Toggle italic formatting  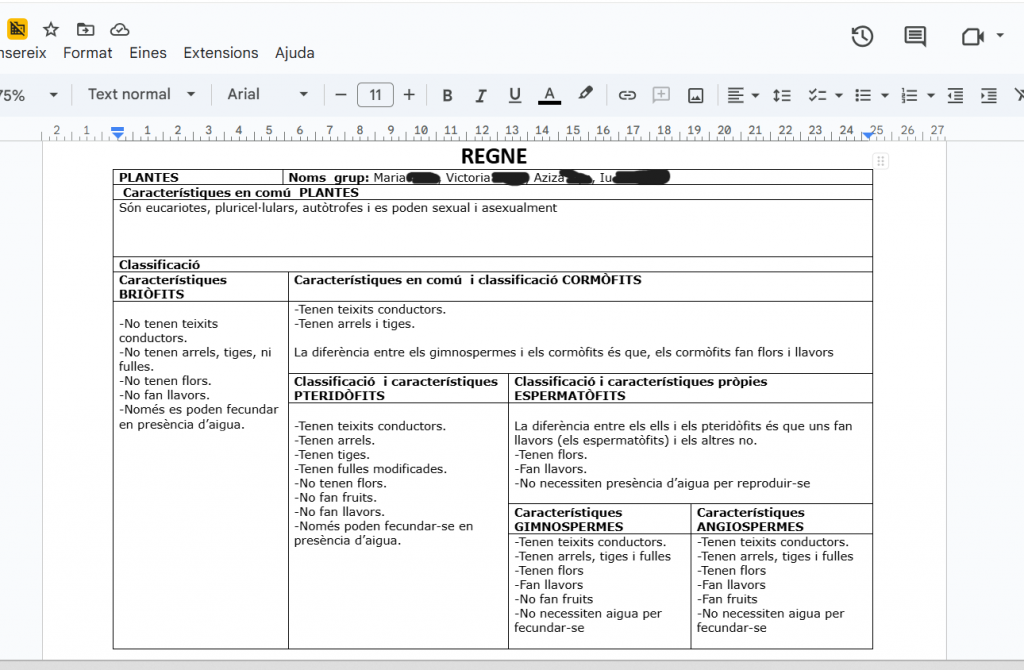click(480, 95)
